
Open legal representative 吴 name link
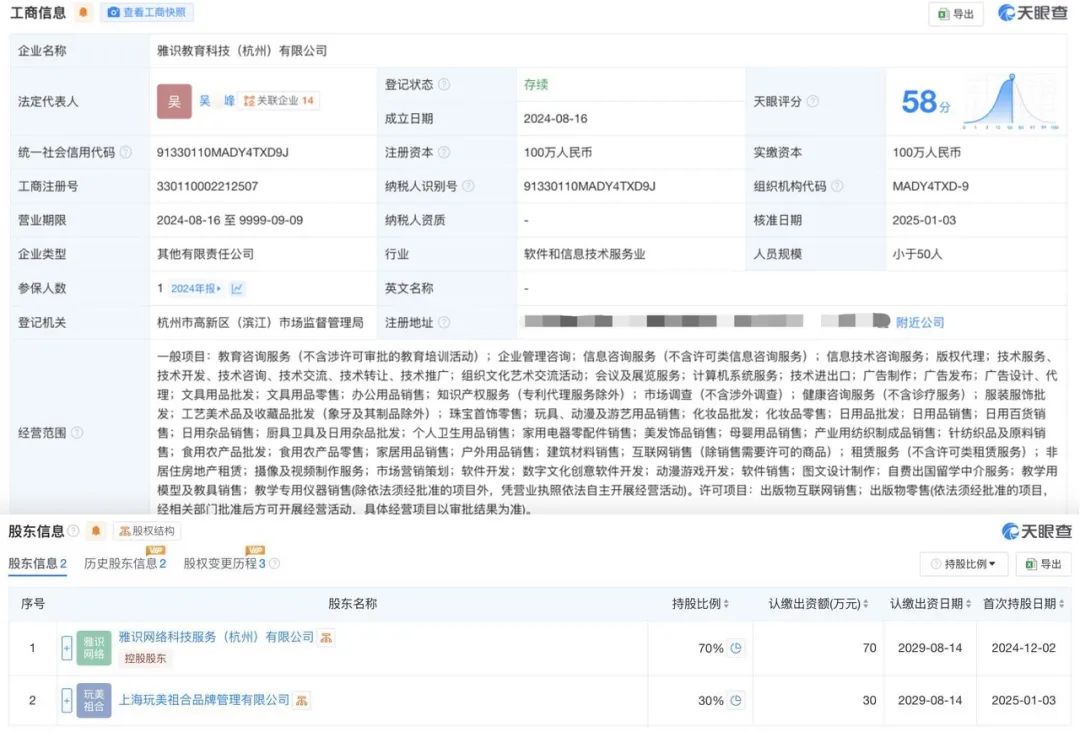[217, 101]
